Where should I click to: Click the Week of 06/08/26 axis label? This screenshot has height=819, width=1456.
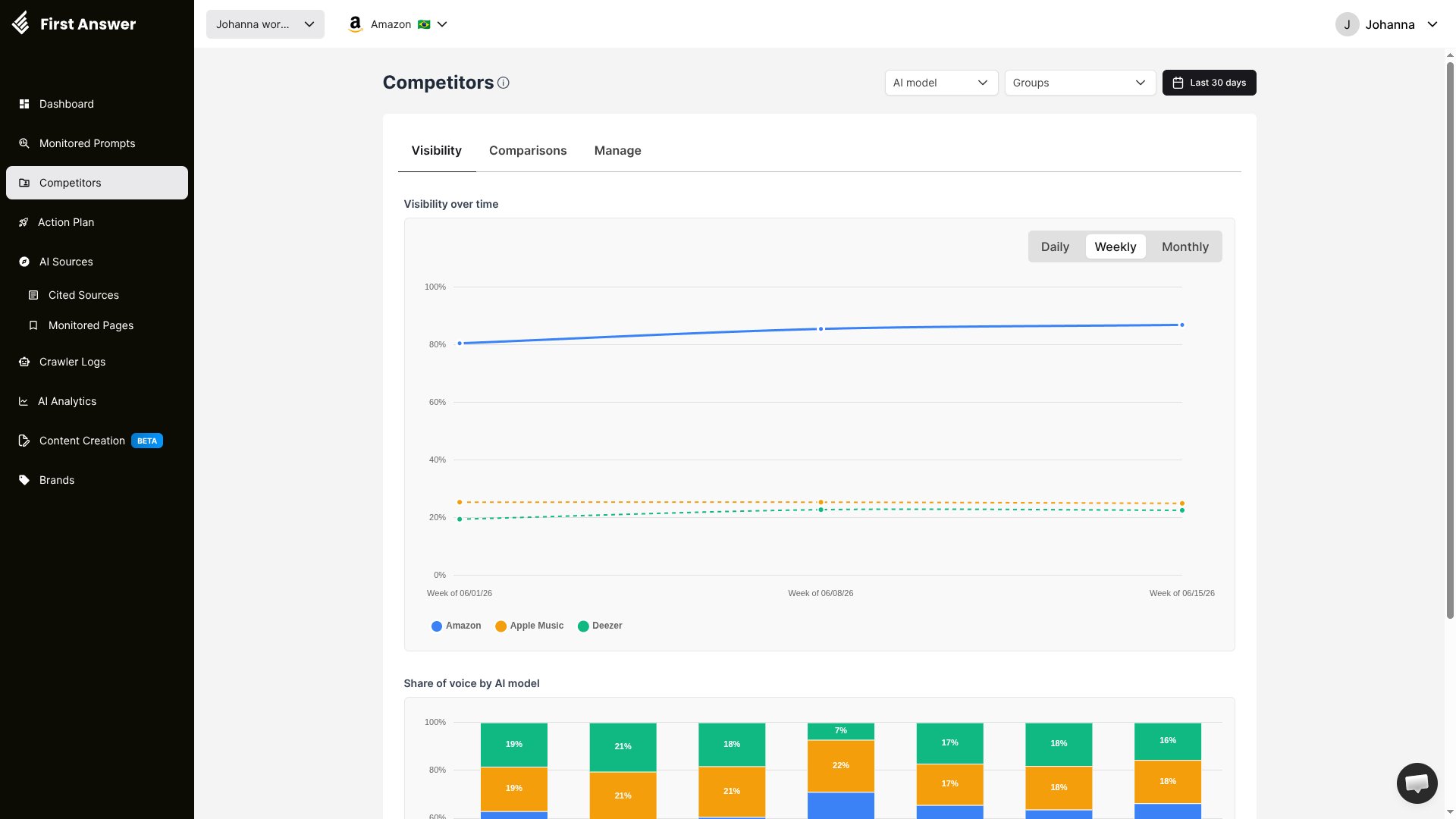[x=821, y=593]
